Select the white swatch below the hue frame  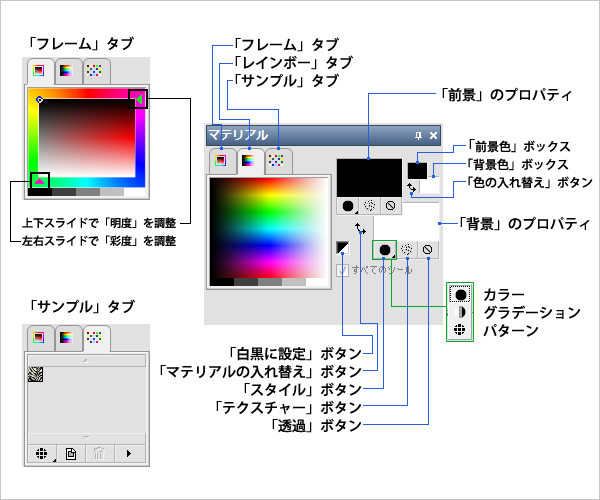pos(135,192)
